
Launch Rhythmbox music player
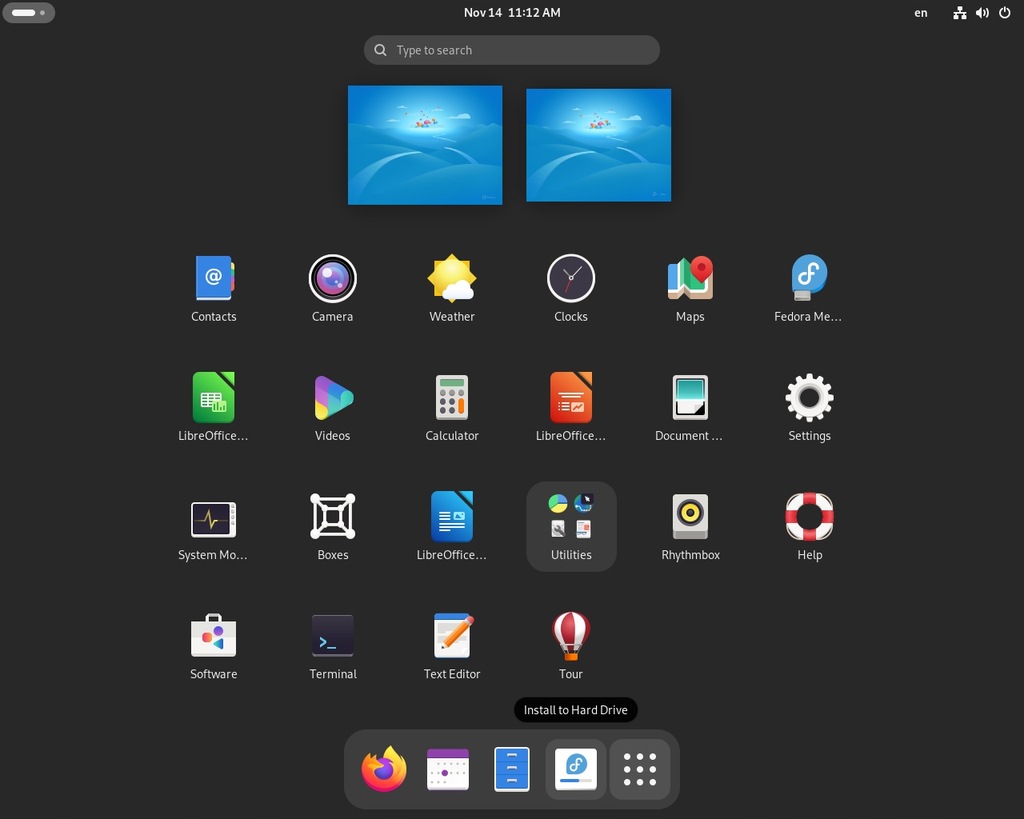690,516
